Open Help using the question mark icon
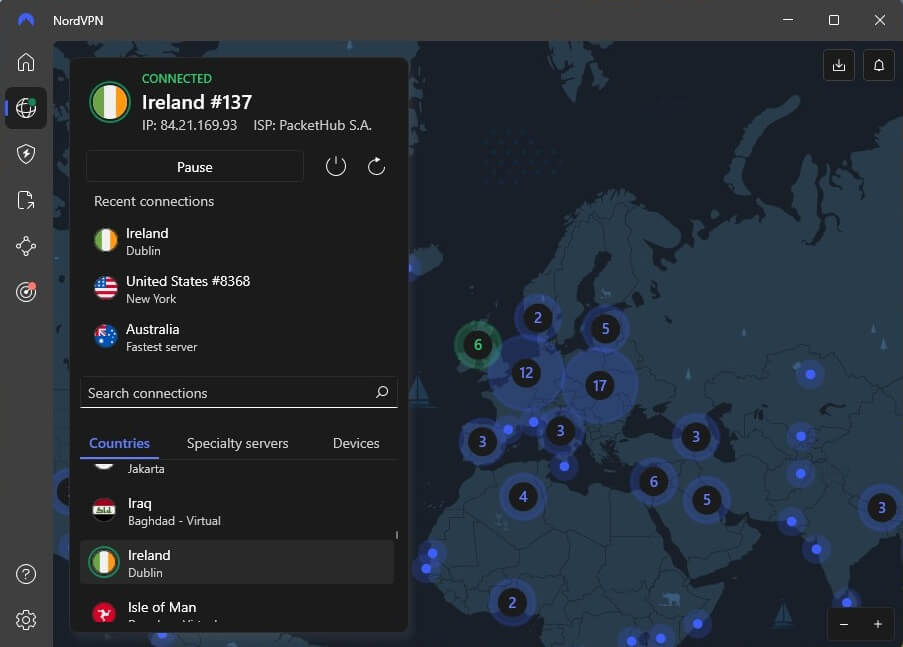This screenshot has width=903, height=647. [25, 573]
